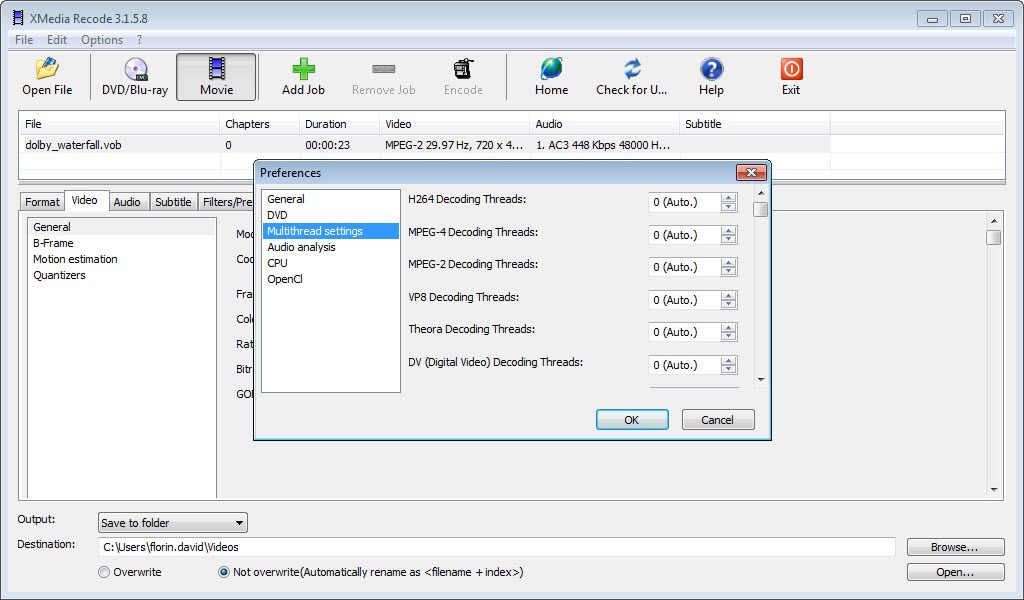Decrease MPEG-2 Decoding Threads value
The width and height of the screenshot is (1024, 600).
(728, 272)
